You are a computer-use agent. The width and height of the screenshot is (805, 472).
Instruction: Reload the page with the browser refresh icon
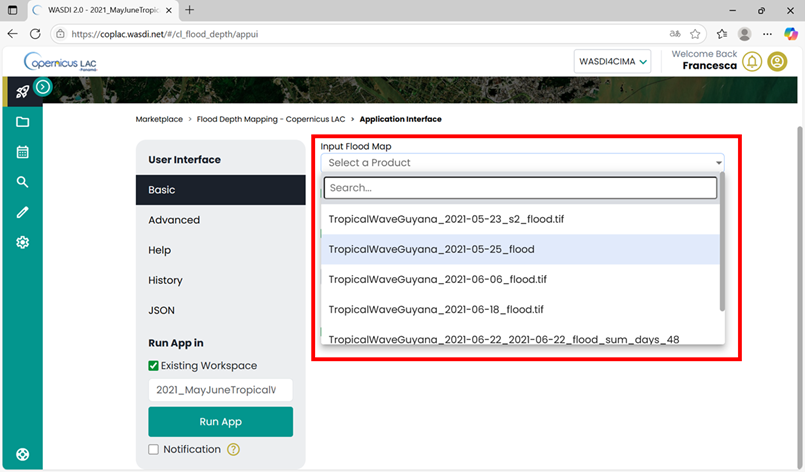coord(35,34)
